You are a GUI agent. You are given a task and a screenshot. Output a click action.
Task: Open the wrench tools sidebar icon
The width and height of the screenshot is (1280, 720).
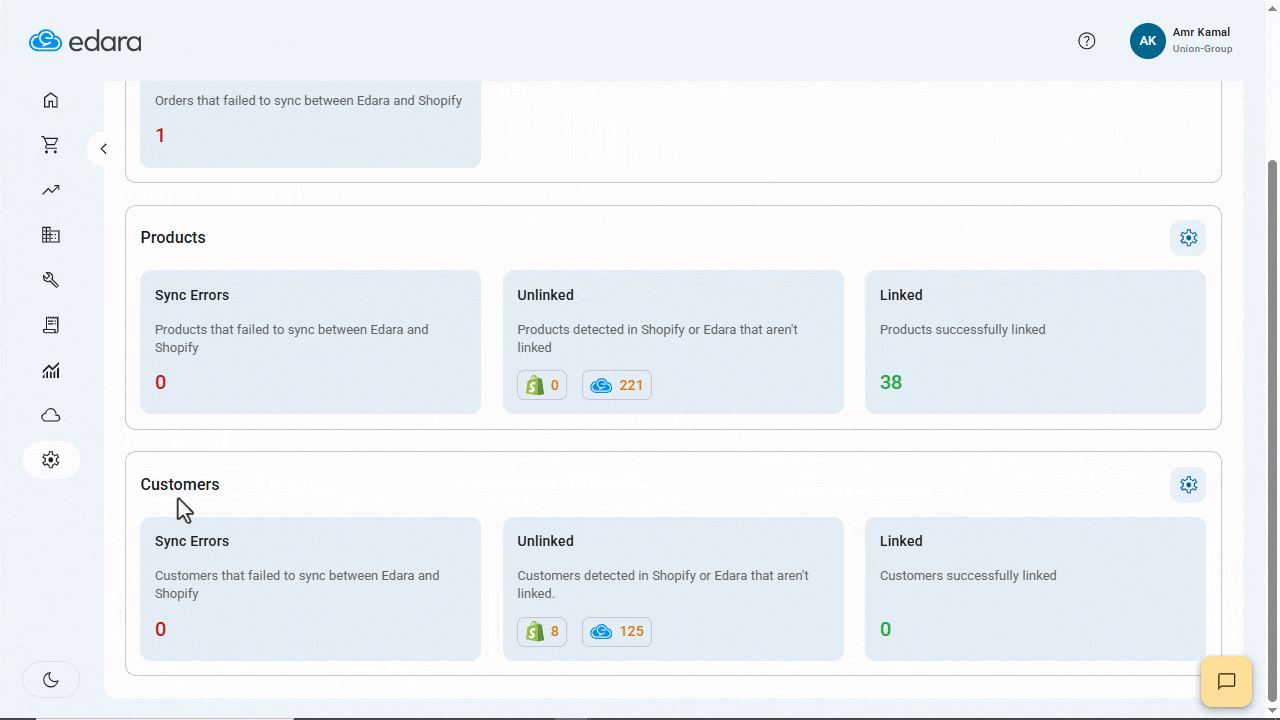coord(51,280)
